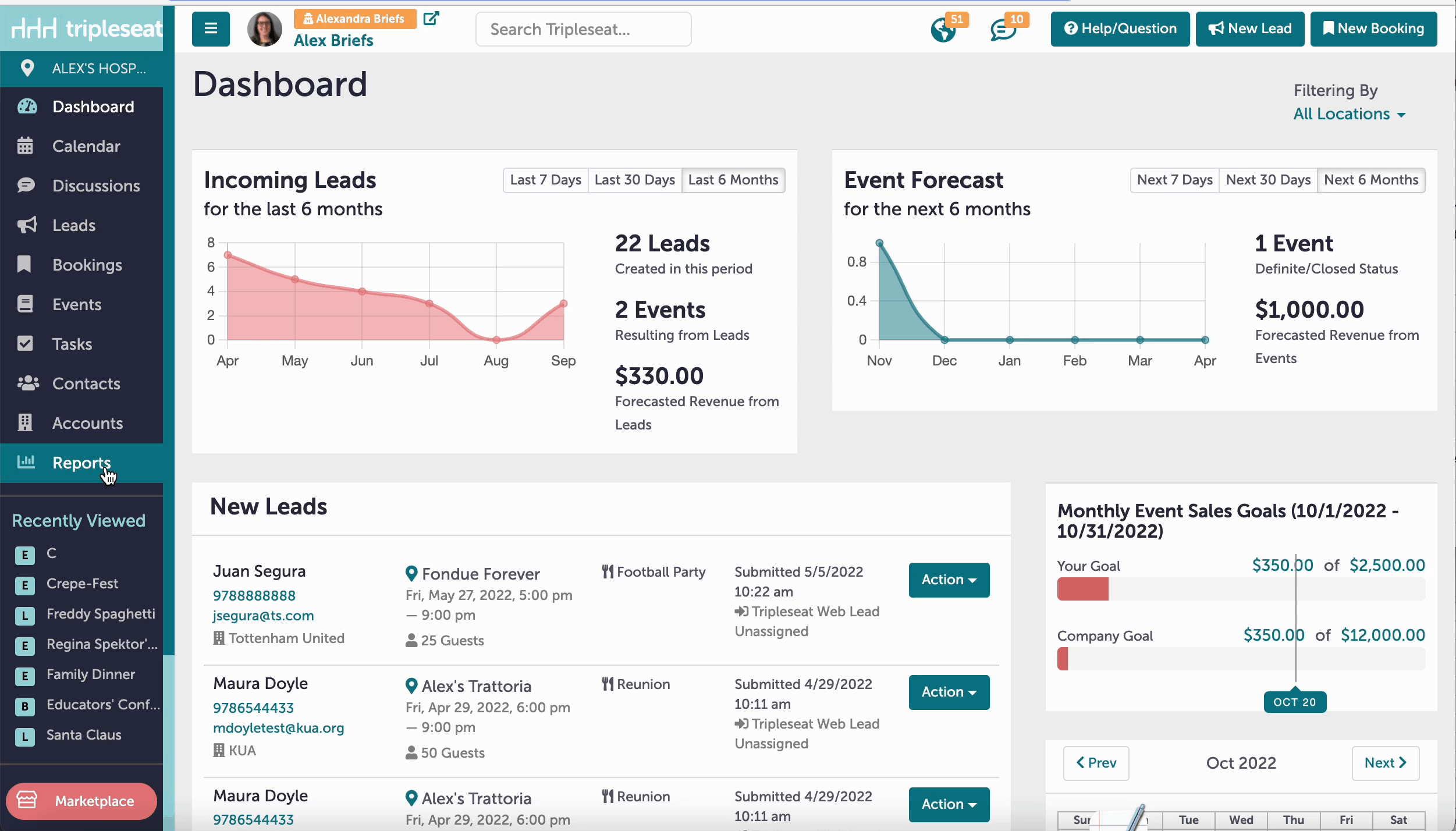Open Action dropdown for Maura Doyle 50 Guests lead
This screenshot has width=1456, height=831.
[x=949, y=692]
